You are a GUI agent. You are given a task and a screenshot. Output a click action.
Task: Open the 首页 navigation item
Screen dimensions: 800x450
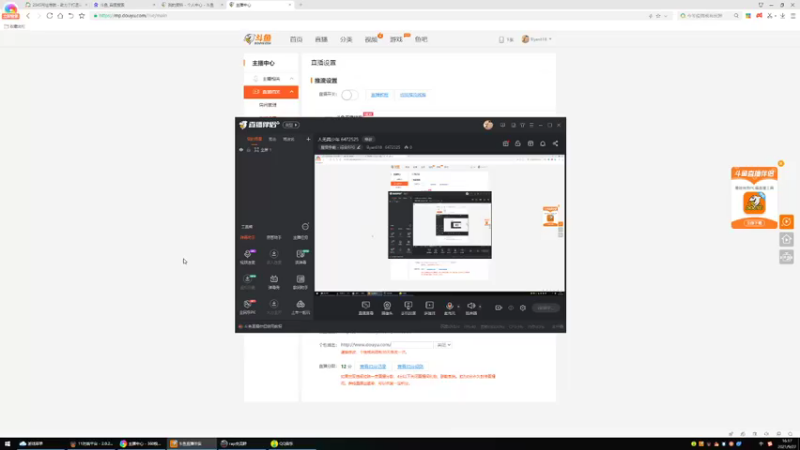tap(296, 39)
